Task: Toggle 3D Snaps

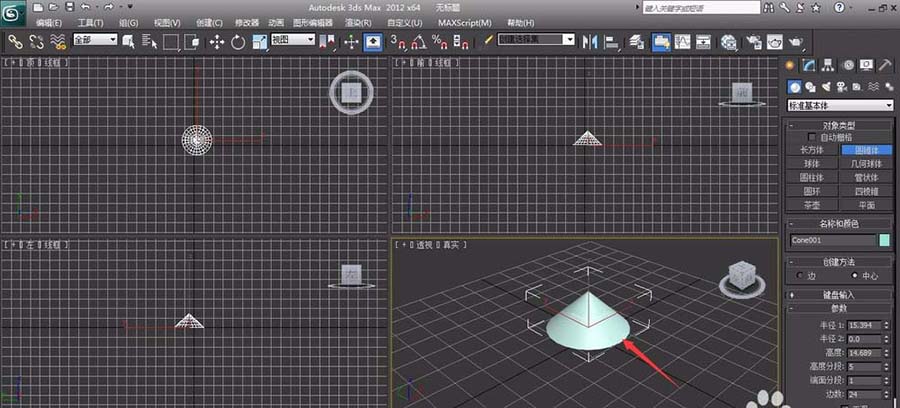Action: point(398,42)
